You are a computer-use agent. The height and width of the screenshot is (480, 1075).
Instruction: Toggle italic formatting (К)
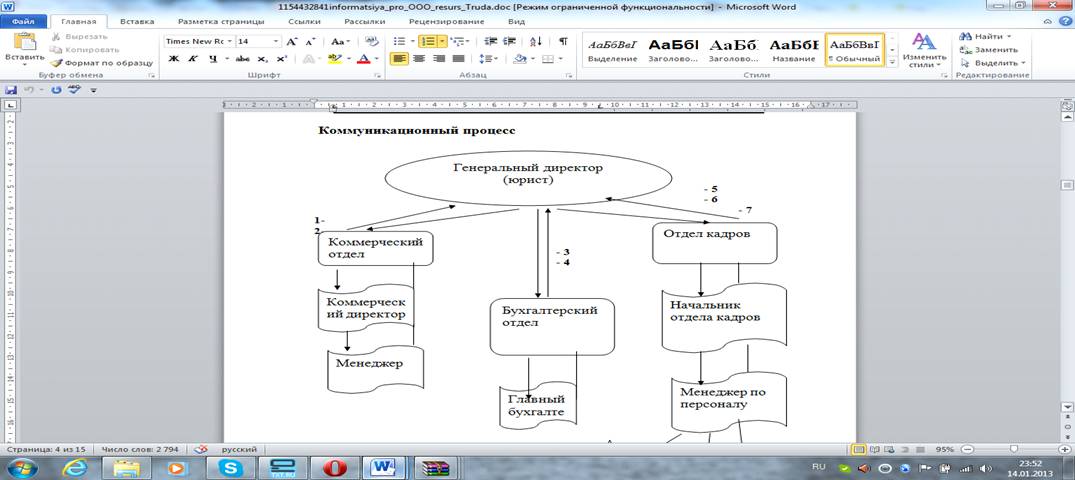[193, 59]
